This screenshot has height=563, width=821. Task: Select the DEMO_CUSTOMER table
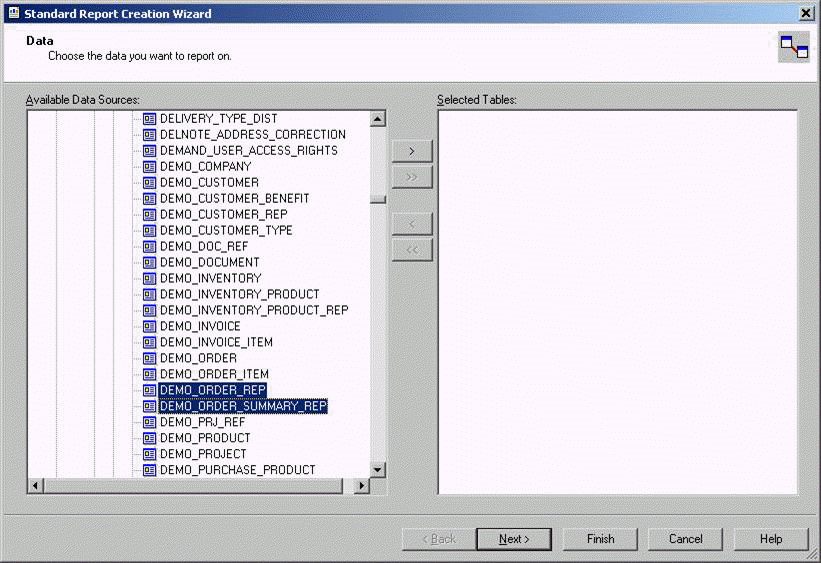209,182
